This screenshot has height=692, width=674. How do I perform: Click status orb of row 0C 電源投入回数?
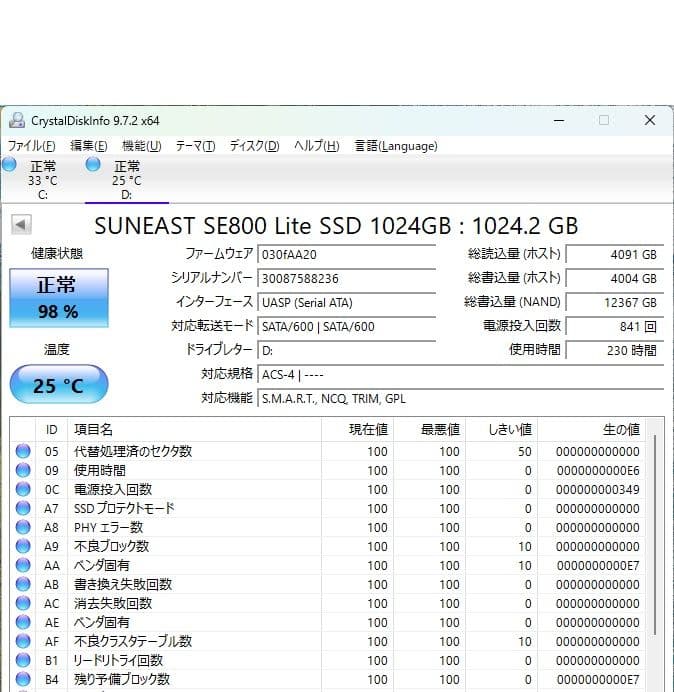click(x=23, y=489)
